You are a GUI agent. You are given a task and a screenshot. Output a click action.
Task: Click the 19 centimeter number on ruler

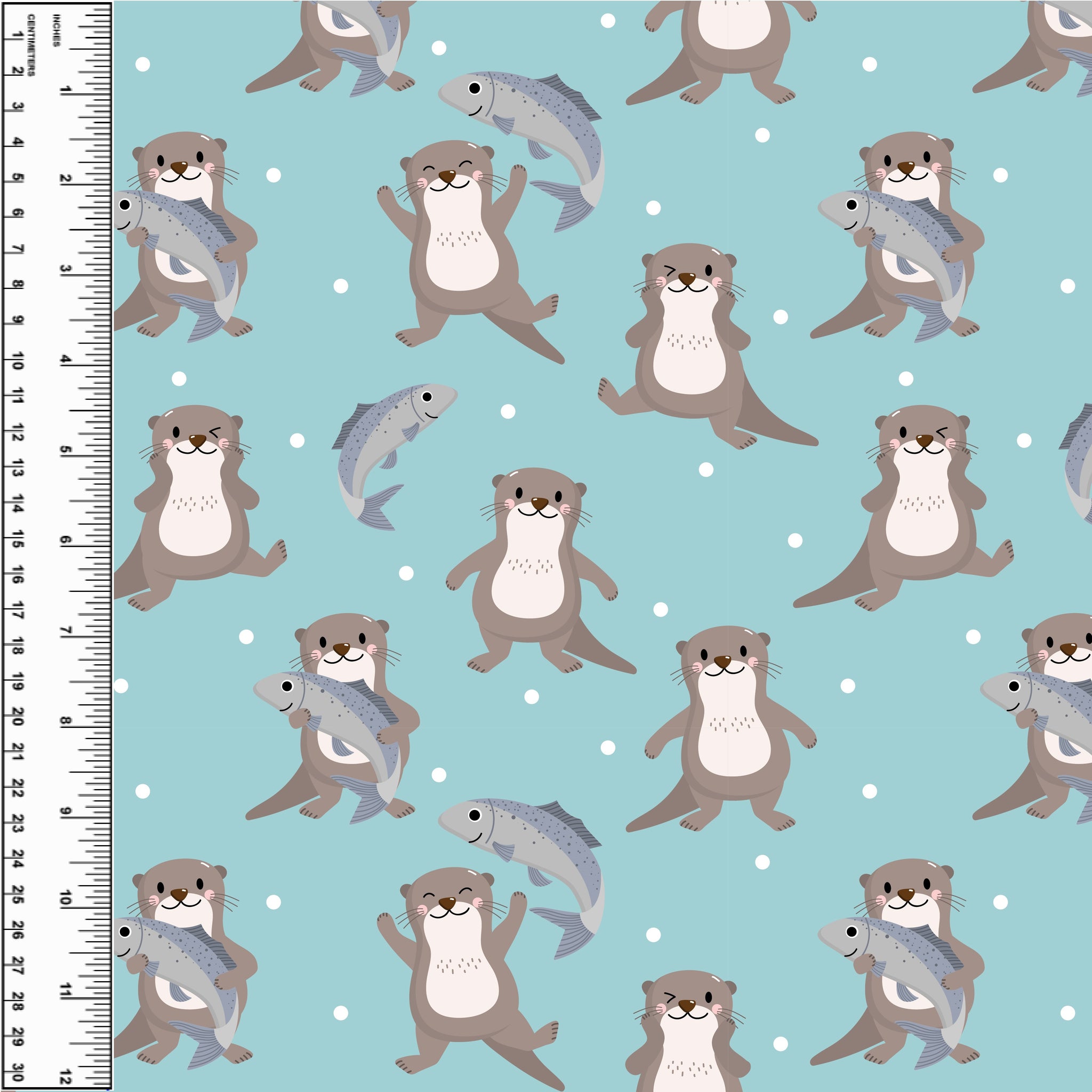click(x=18, y=682)
